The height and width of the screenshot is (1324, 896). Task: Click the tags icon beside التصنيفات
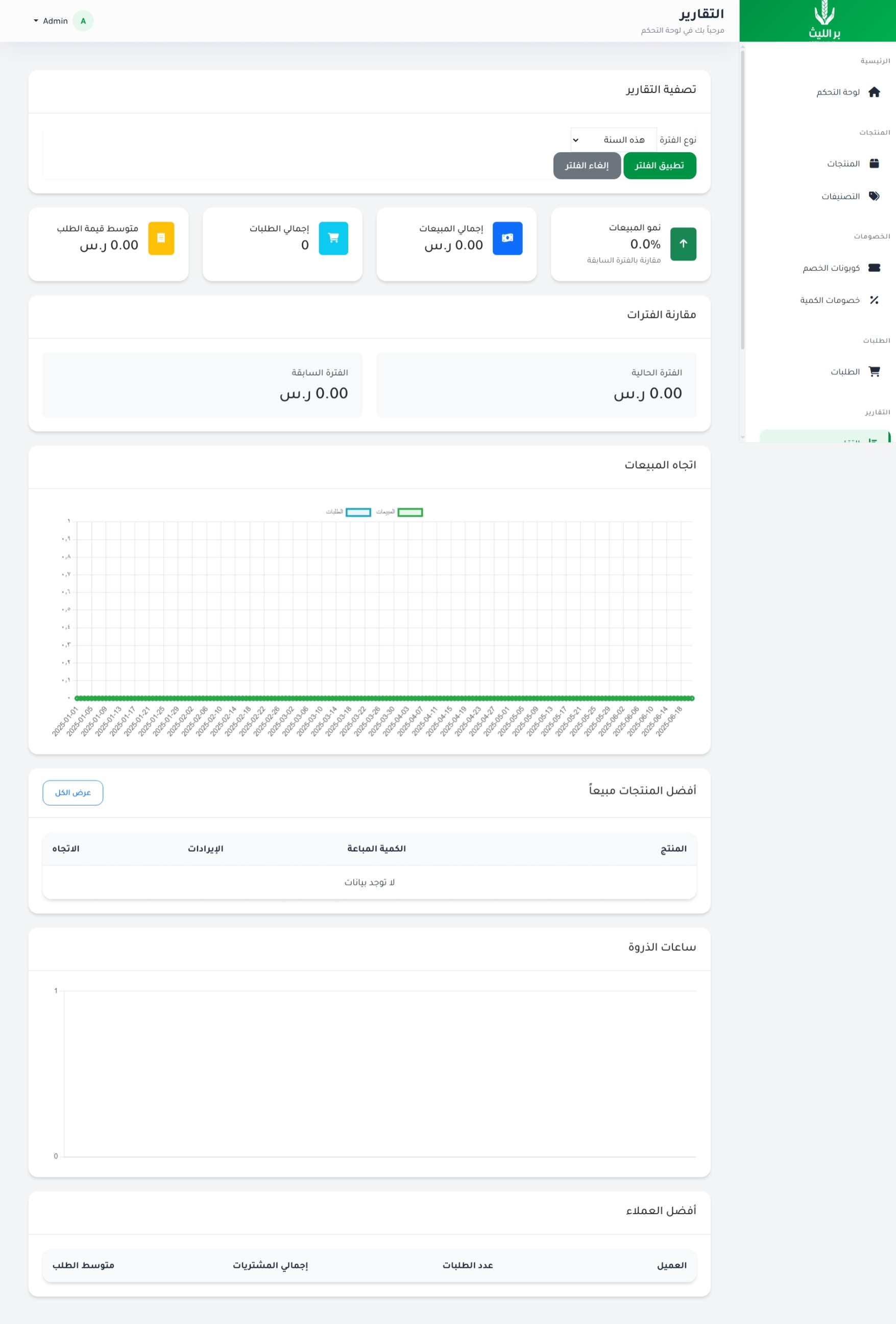pyautogui.click(x=874, y=196)
